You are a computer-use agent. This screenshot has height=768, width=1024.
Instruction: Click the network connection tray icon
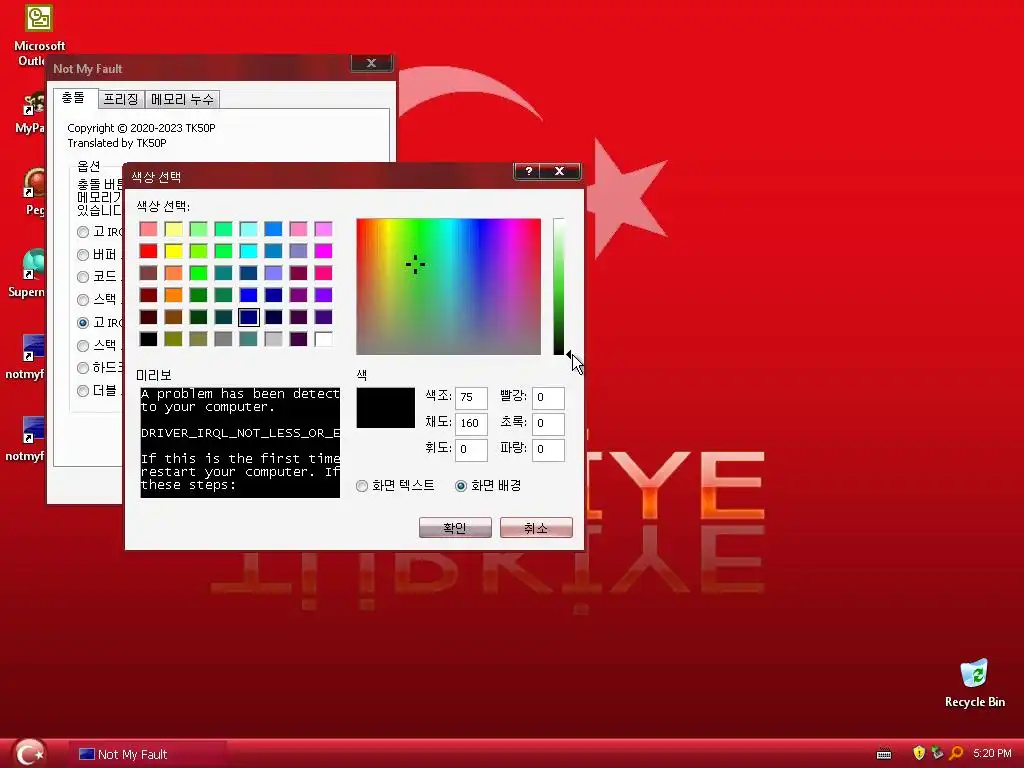(x=937, y=753)
